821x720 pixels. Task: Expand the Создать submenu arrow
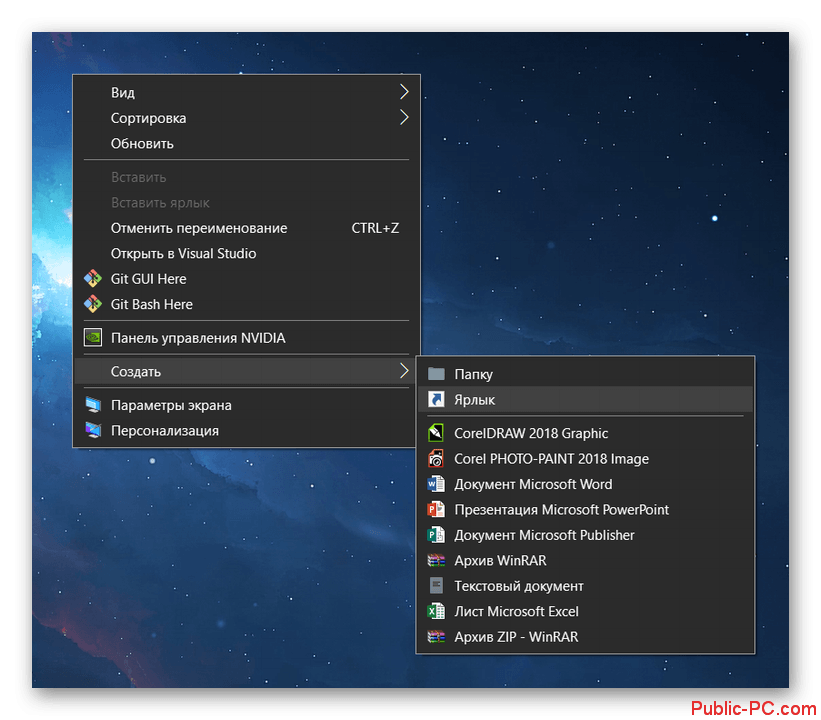tap(404, 371)
